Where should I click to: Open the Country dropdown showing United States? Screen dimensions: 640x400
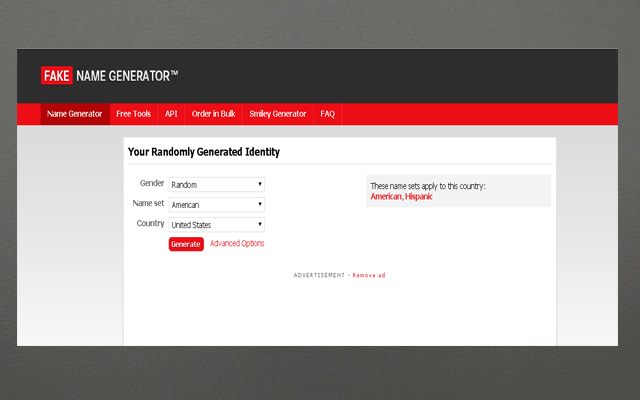(x=216, y=225)
